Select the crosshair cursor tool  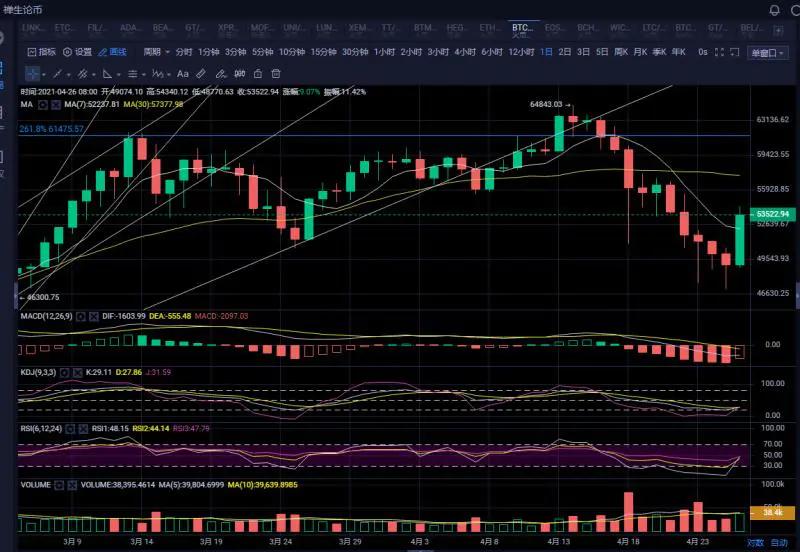click(33, 74)
